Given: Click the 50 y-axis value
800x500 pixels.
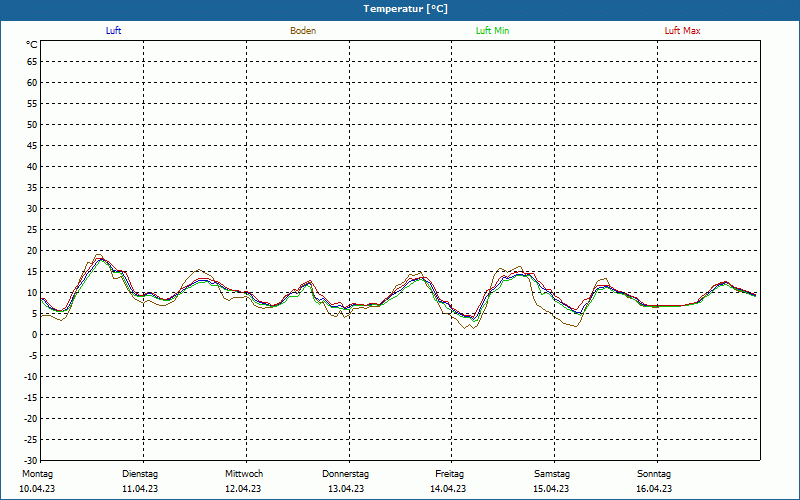Looking at the screenshot, I should (32, 124).
